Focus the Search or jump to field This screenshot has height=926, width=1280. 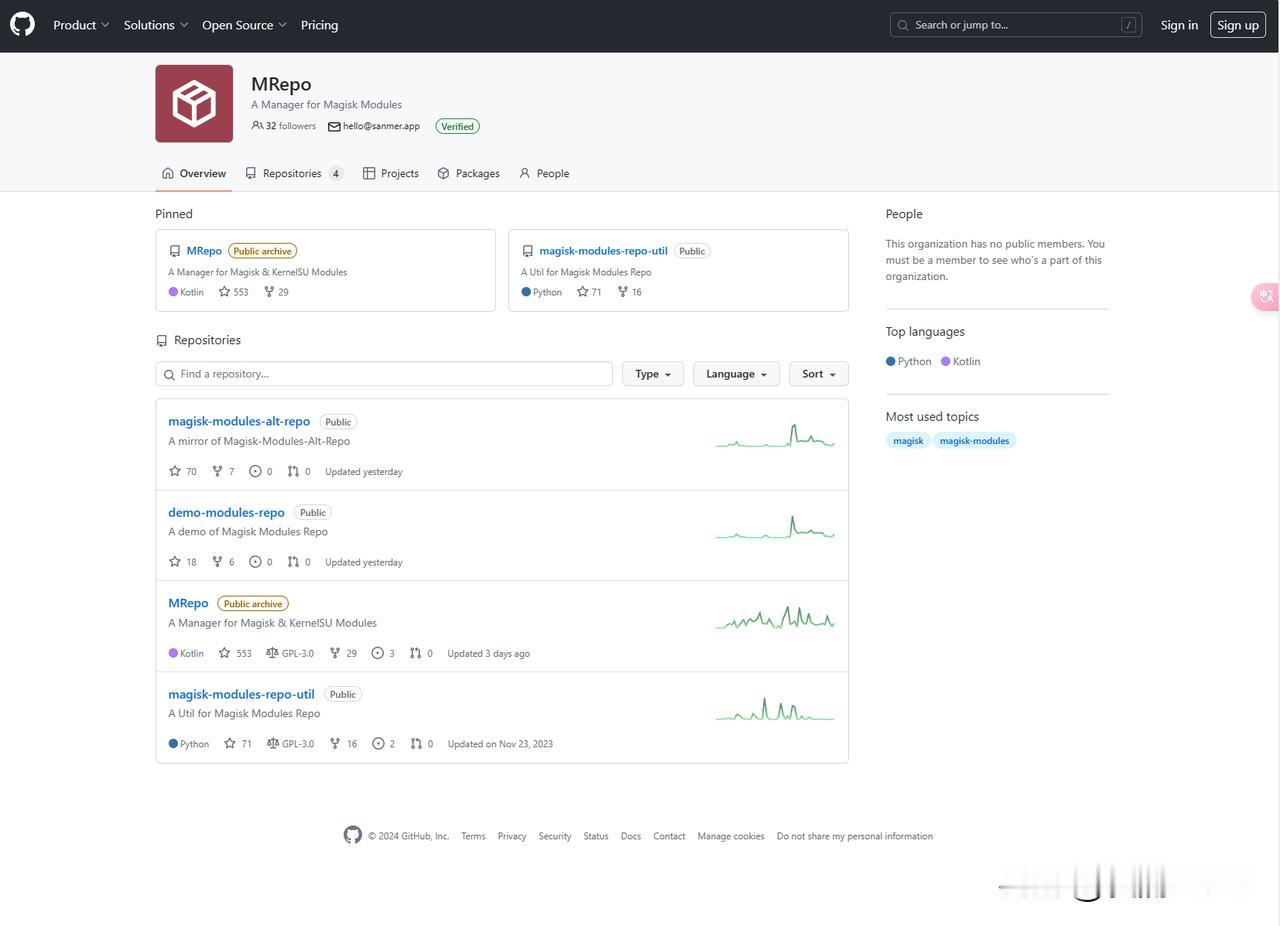(1016, 25)
